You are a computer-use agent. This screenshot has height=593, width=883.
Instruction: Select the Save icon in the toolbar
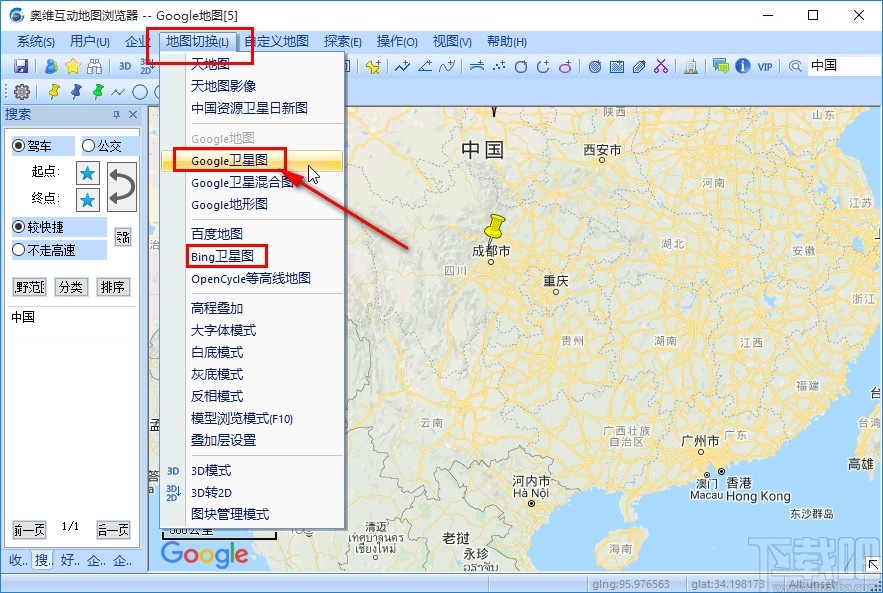coord(21,66)
